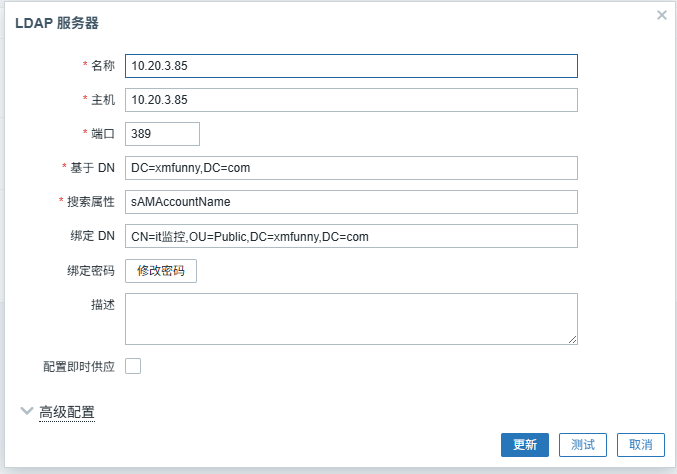Focus the 搜索属性 field with sAMAccountName
This screenshot has height=474, width=677.
(x=351, y=202)
